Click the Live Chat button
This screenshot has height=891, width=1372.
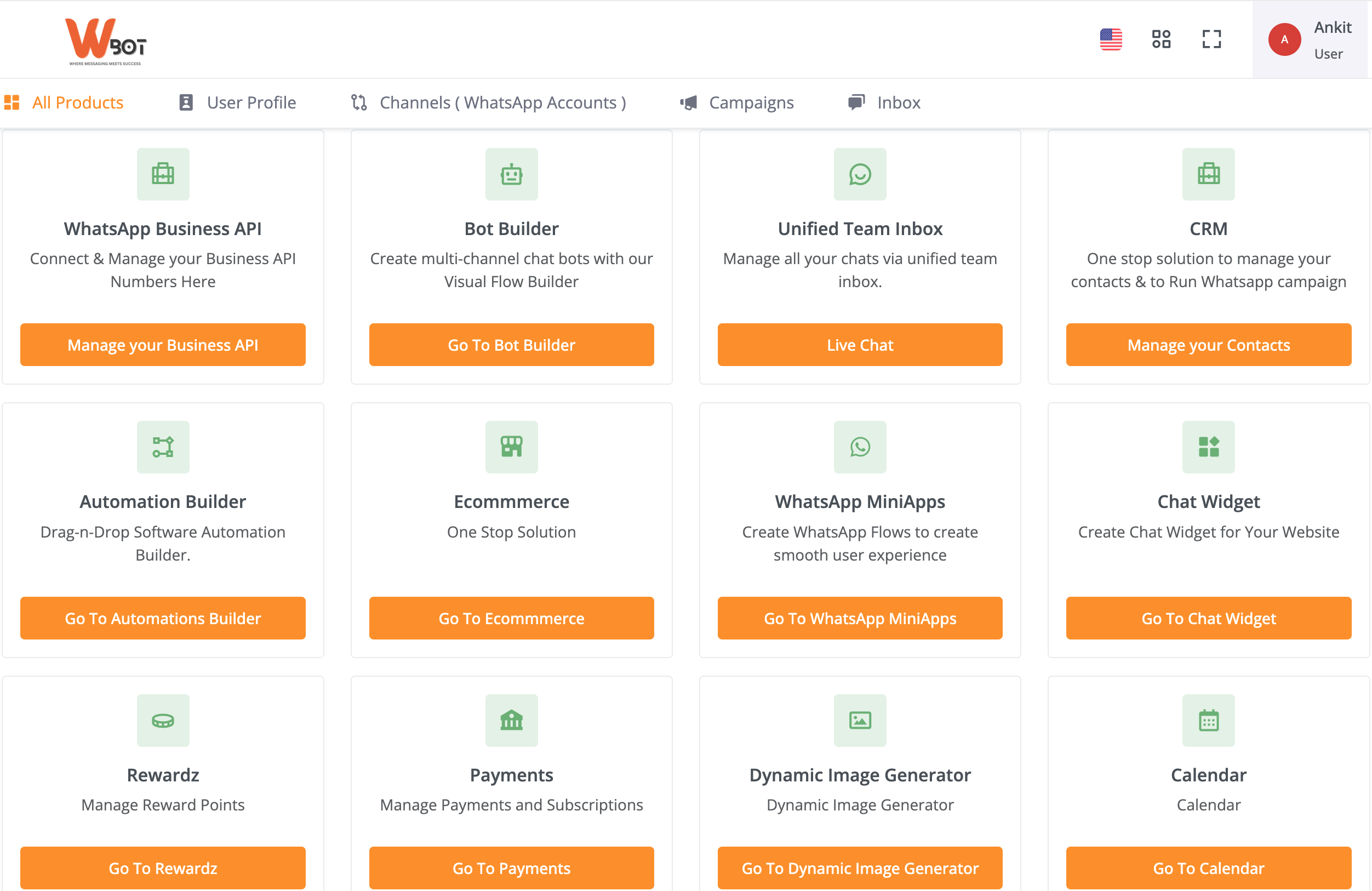coord(860,345)
